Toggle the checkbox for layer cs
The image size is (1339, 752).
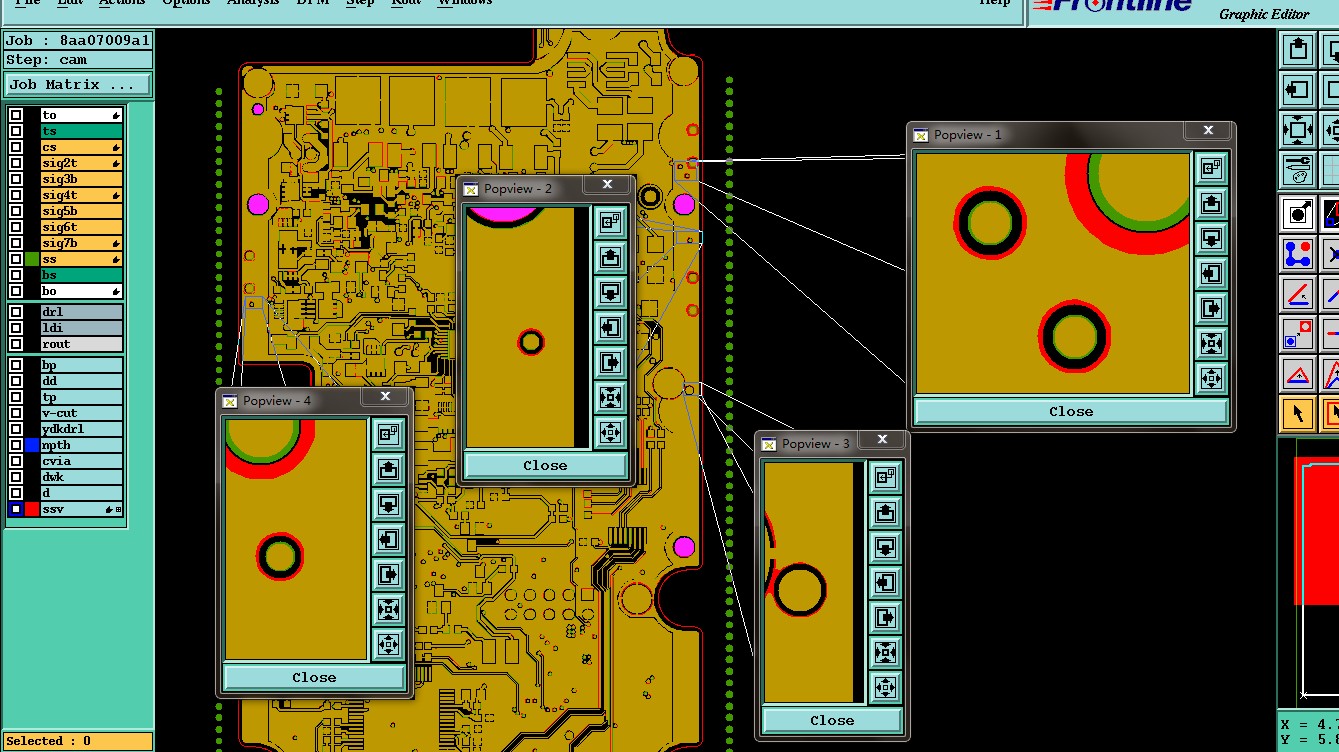click(x=16, y=147)
